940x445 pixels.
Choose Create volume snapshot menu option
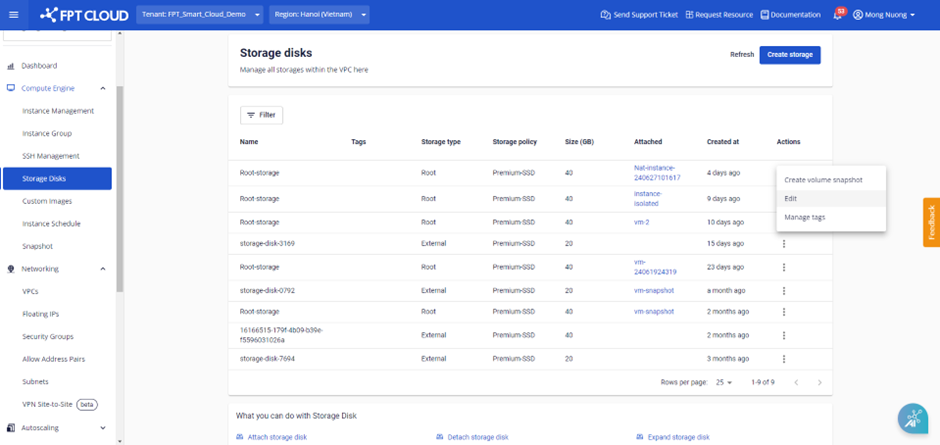tap(823, 180)
